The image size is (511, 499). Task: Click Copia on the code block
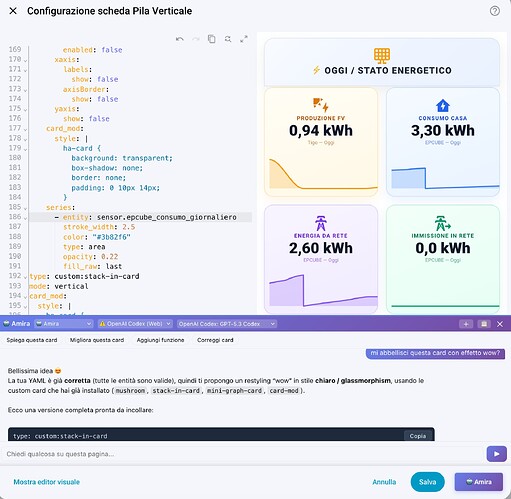click(x=418, y=436)
